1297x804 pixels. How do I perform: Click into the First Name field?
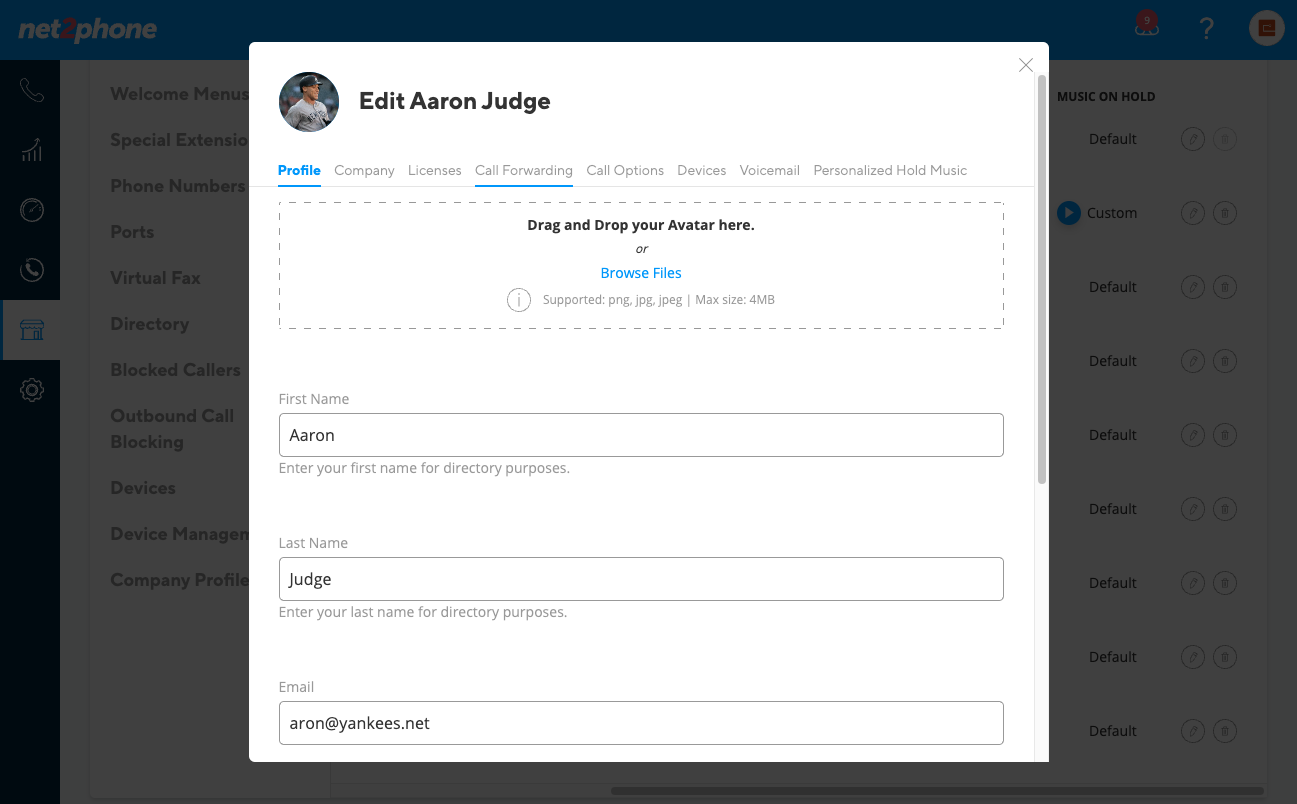tap(641, 435)
